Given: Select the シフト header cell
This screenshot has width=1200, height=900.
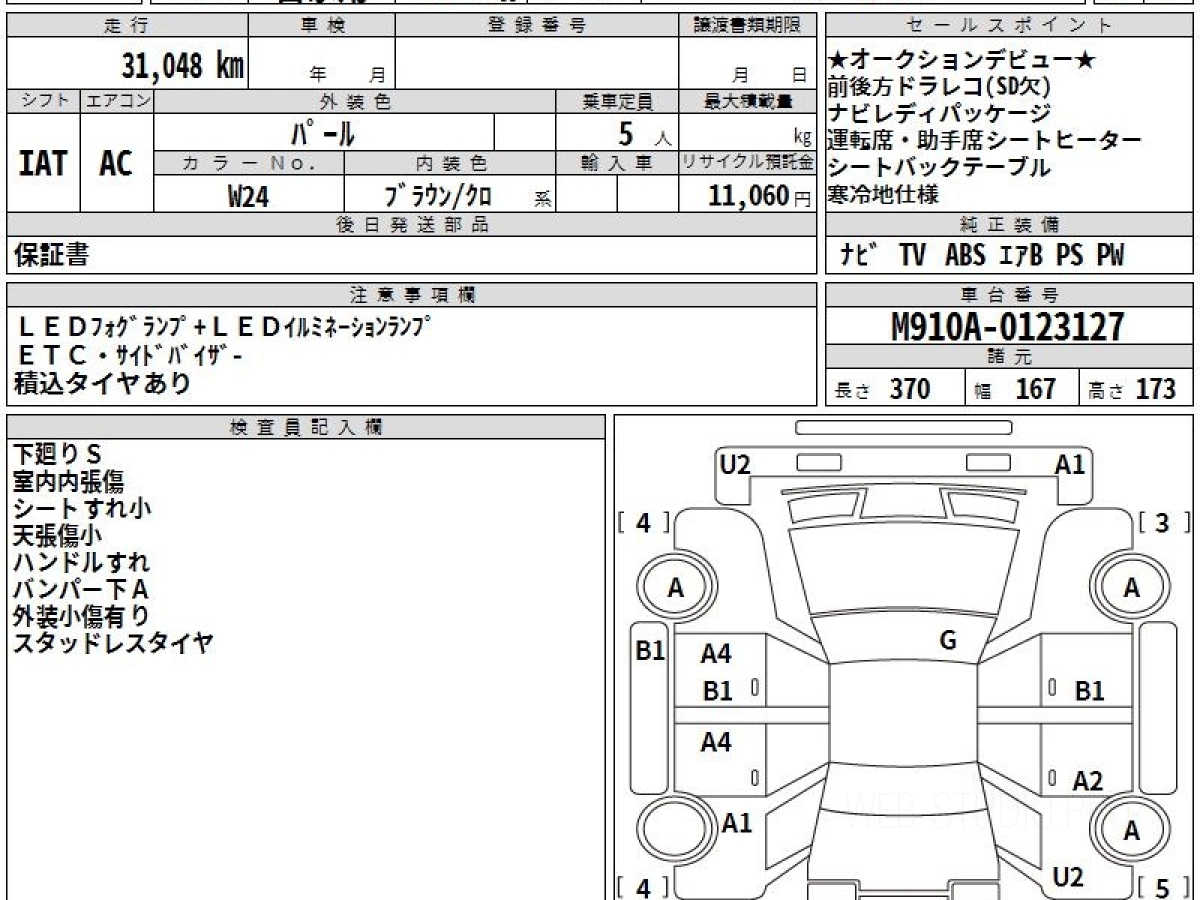Looking at the screenshot, I should (x=43, y=101).
